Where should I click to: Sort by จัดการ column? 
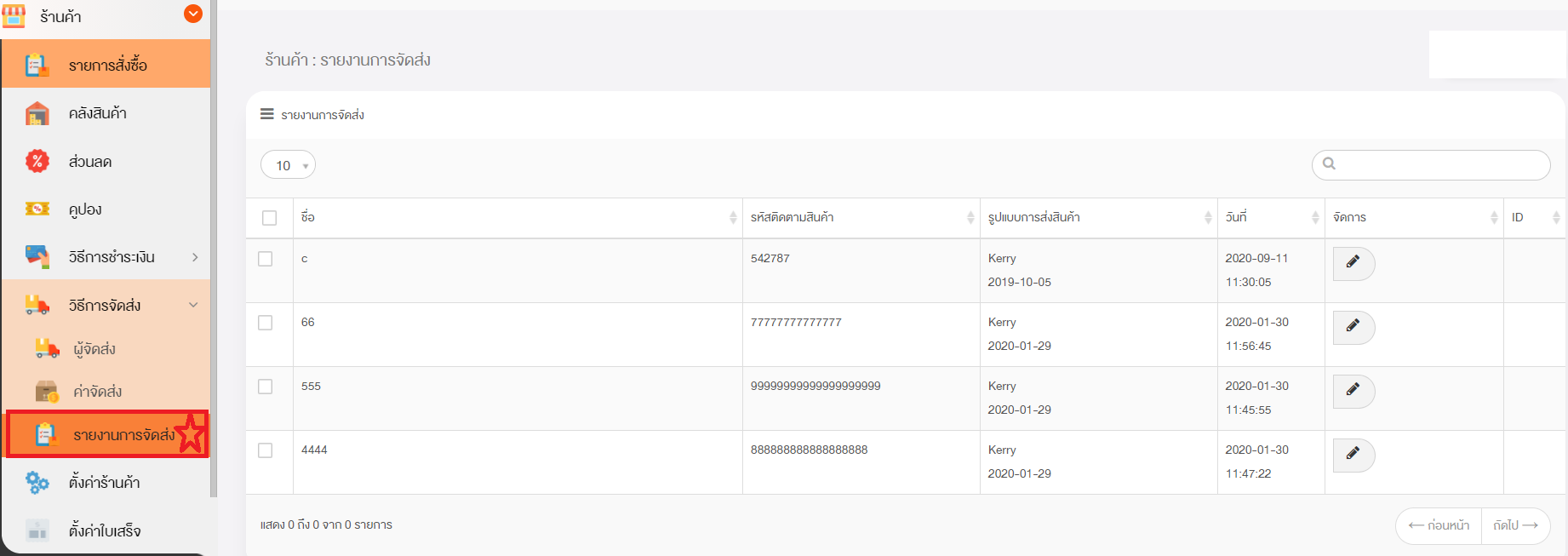(x=1415, y=218)
